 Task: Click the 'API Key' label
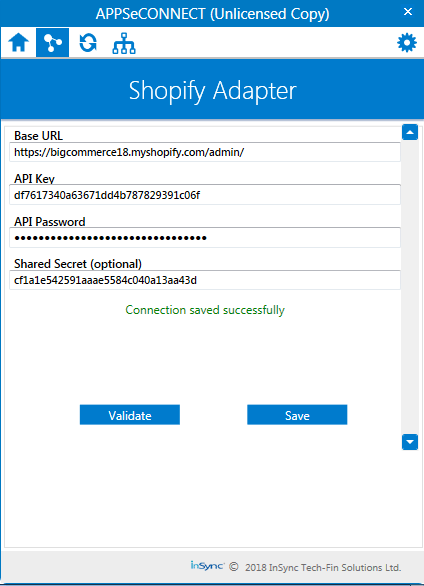pyautogui.click(x=34, y=179)
